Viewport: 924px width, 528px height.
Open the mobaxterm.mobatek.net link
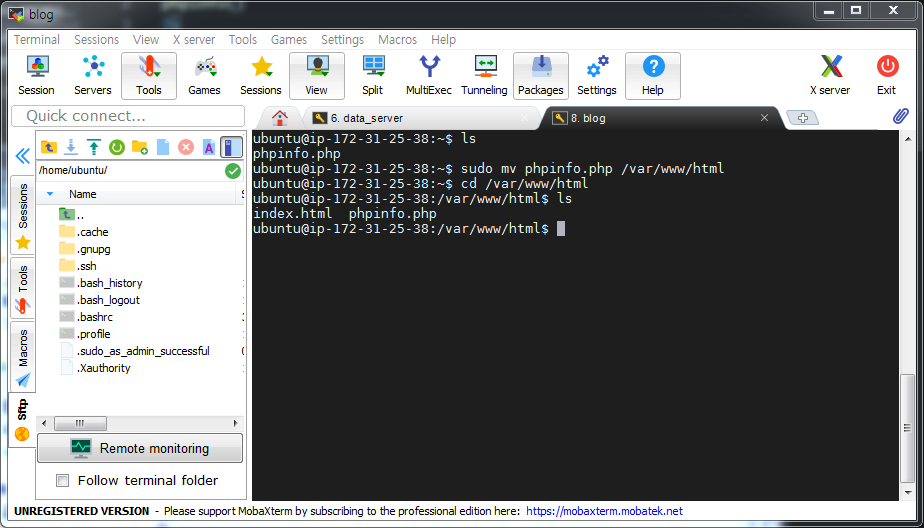(604, 511)
